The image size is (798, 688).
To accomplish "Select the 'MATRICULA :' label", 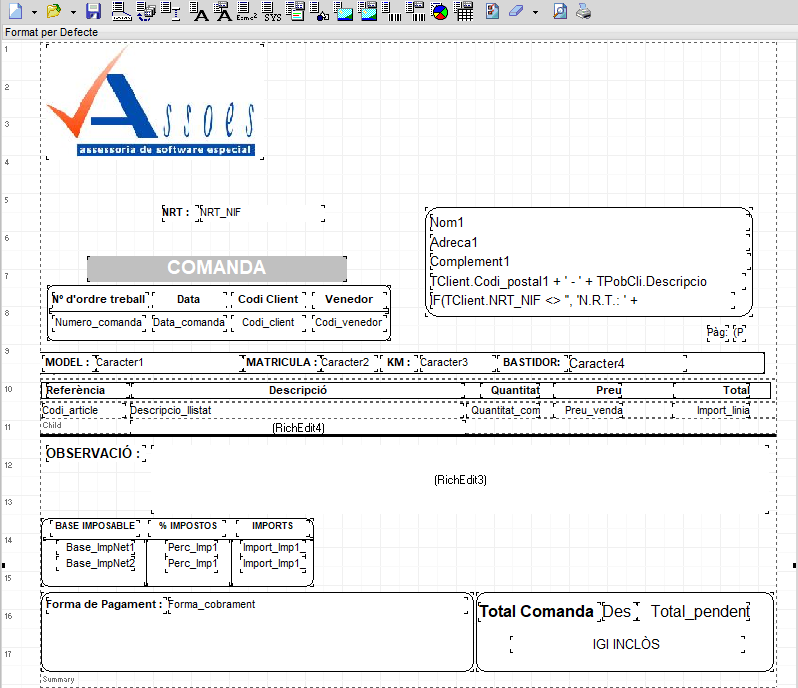I will tap(281, 362).
